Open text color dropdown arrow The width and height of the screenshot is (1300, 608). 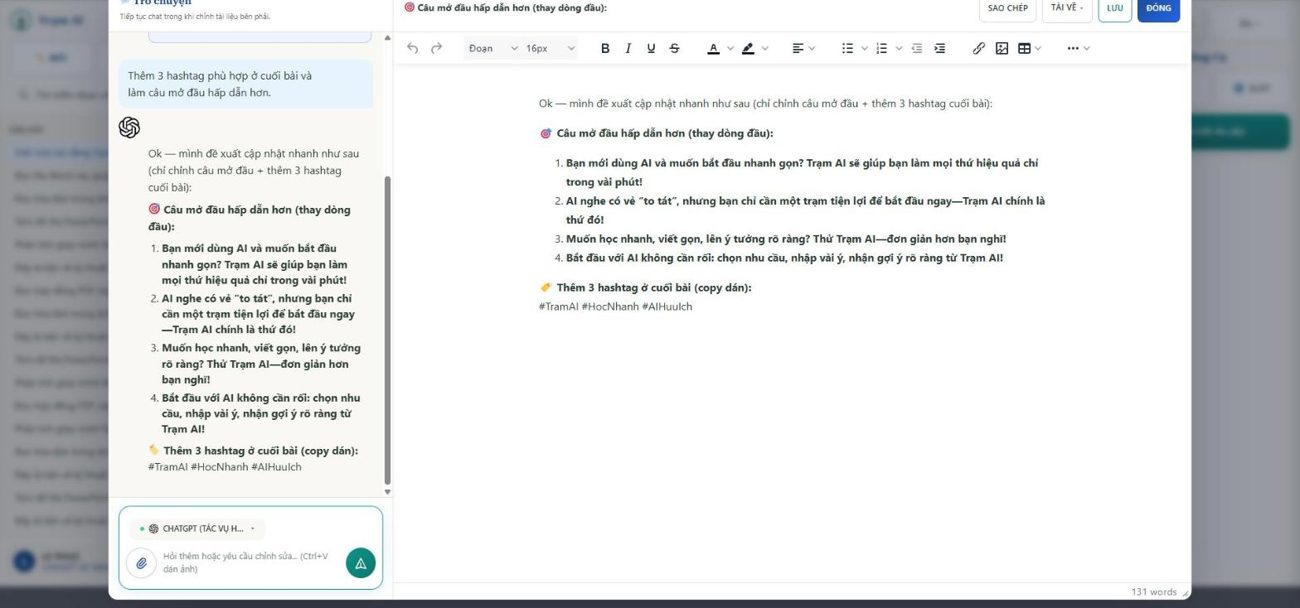pyautogui.click(x=730, y=48)
